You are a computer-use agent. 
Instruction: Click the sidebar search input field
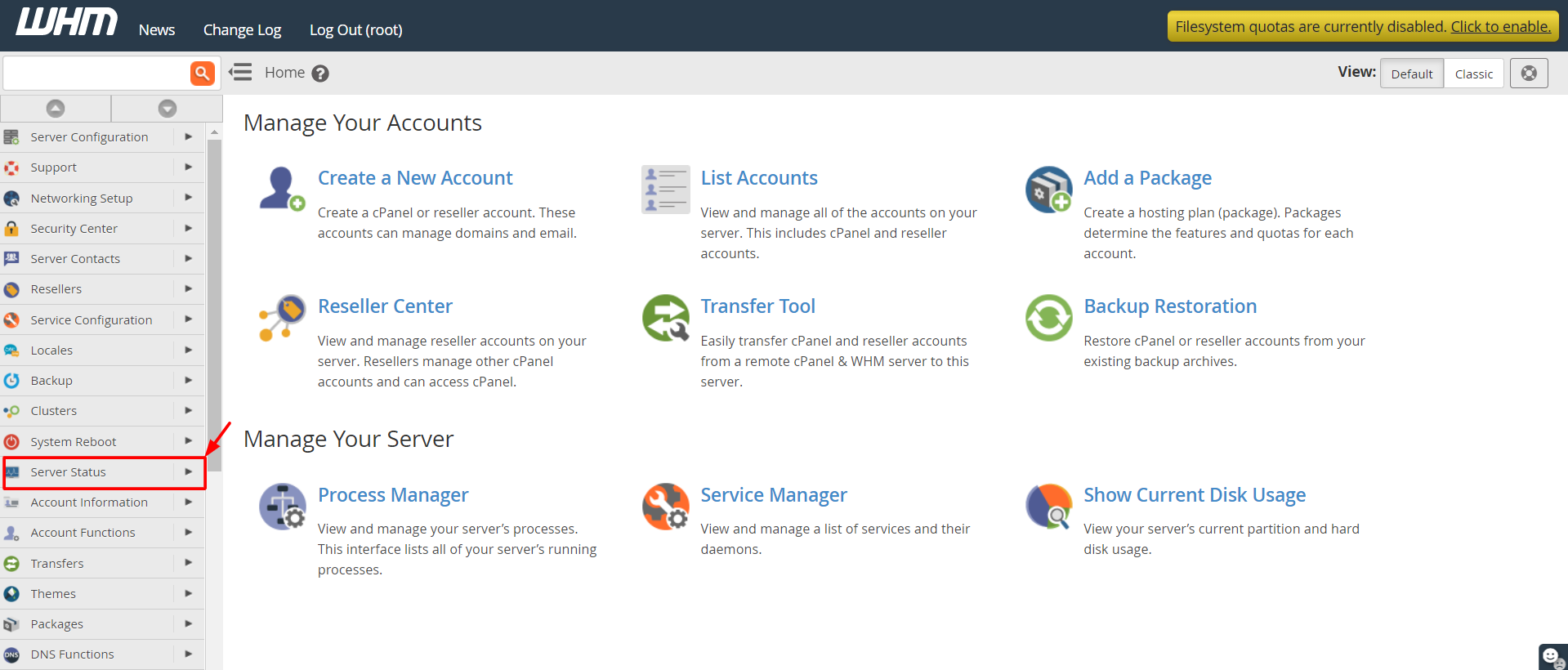96,73
